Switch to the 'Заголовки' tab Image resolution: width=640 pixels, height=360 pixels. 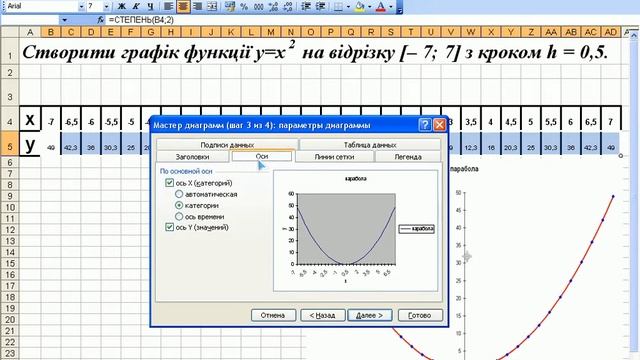point(192,156)
